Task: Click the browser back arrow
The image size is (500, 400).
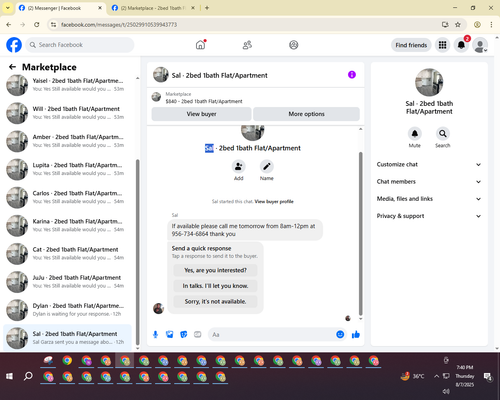Action: 9,24
